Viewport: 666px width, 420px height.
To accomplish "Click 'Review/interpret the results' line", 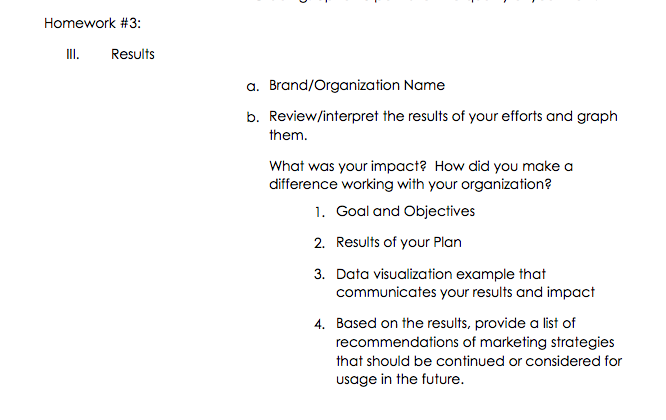I will (443, 116).
